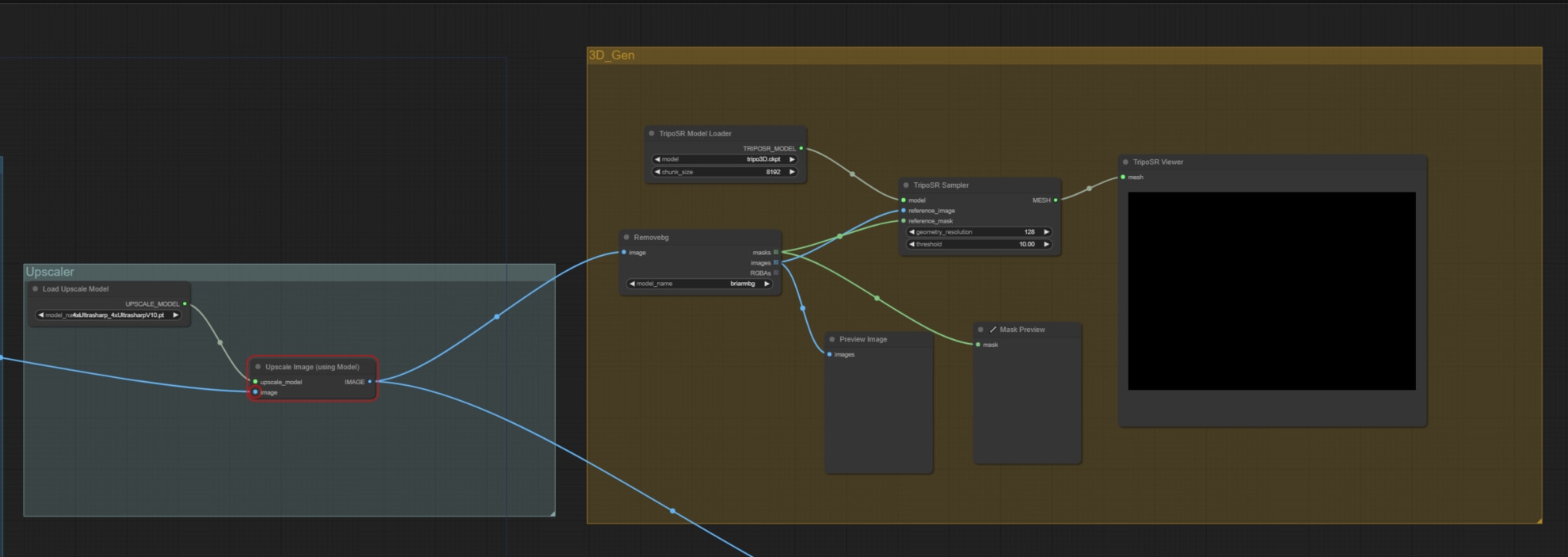
Task: Increase chunk_size with the right arrow
Action: point(792,172)
